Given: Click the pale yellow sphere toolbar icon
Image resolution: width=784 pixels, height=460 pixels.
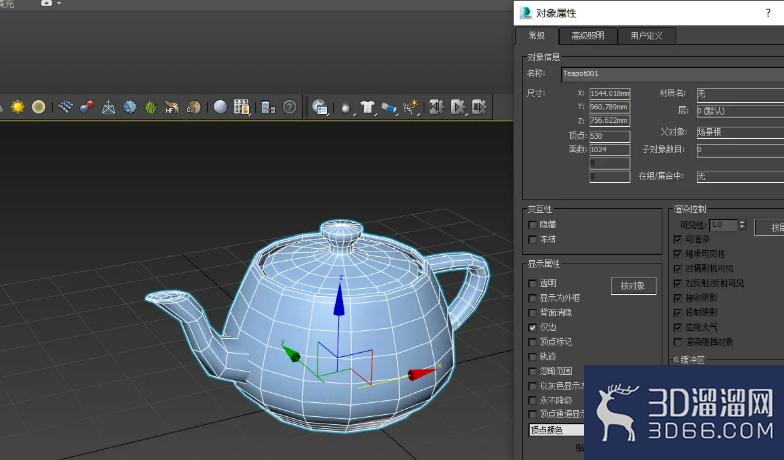Looking at the screenshot, I should pyautogui.click(x=38, y=106).
